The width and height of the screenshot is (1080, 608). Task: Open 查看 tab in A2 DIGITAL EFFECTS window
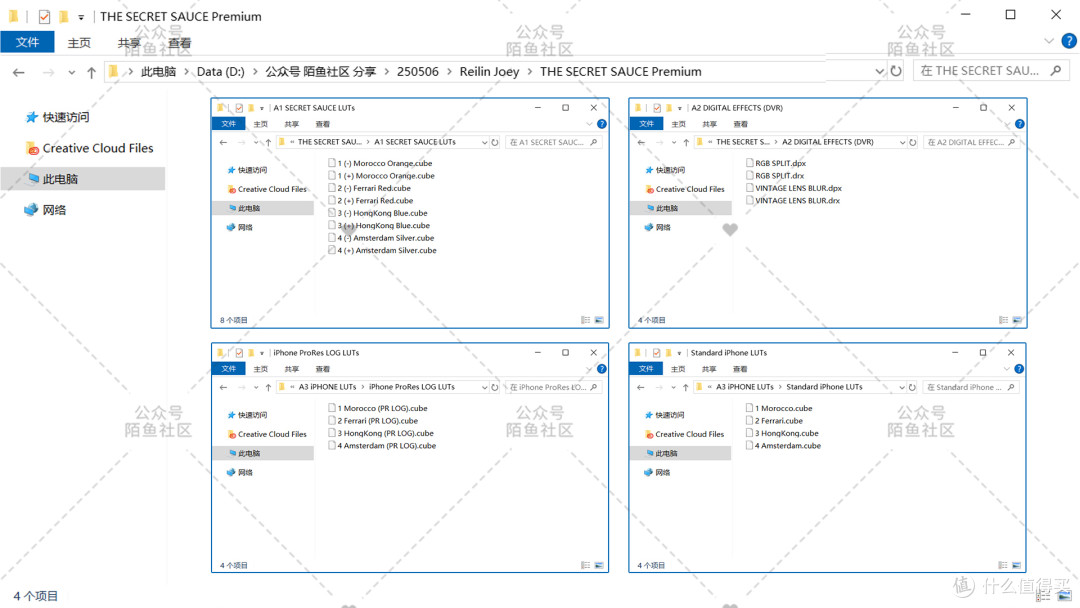point(740,124)
